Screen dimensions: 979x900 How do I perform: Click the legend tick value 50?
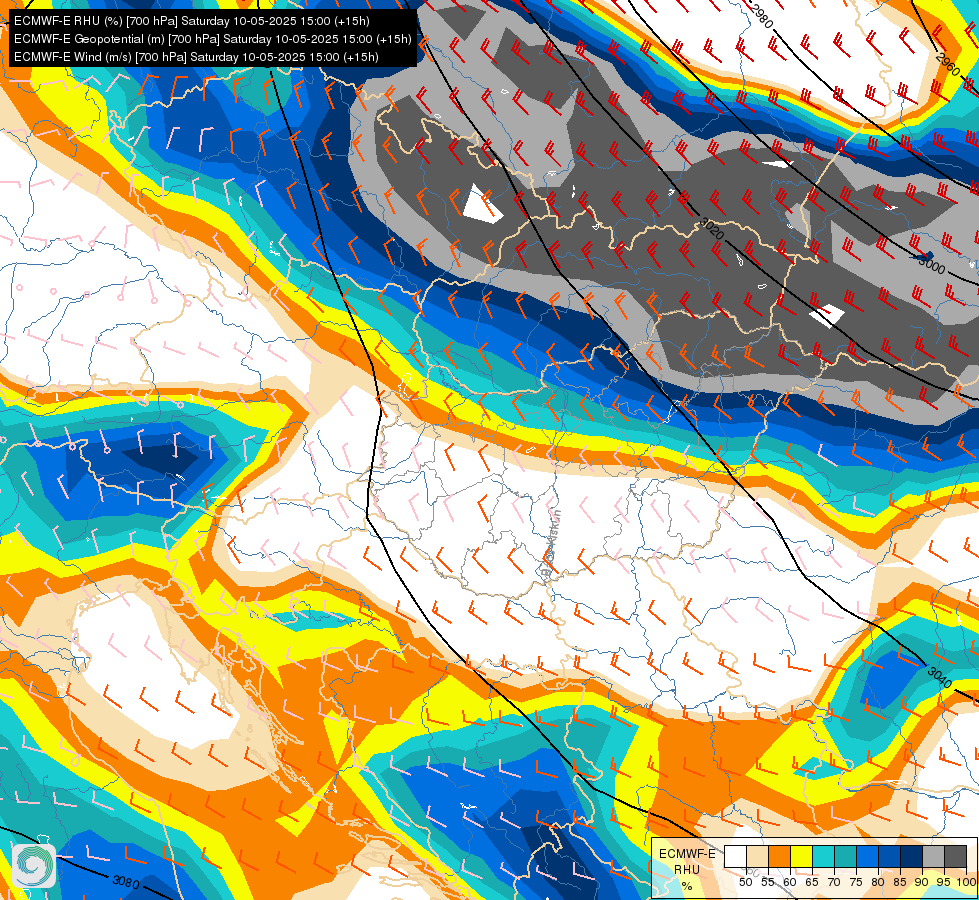coord(745,882)
